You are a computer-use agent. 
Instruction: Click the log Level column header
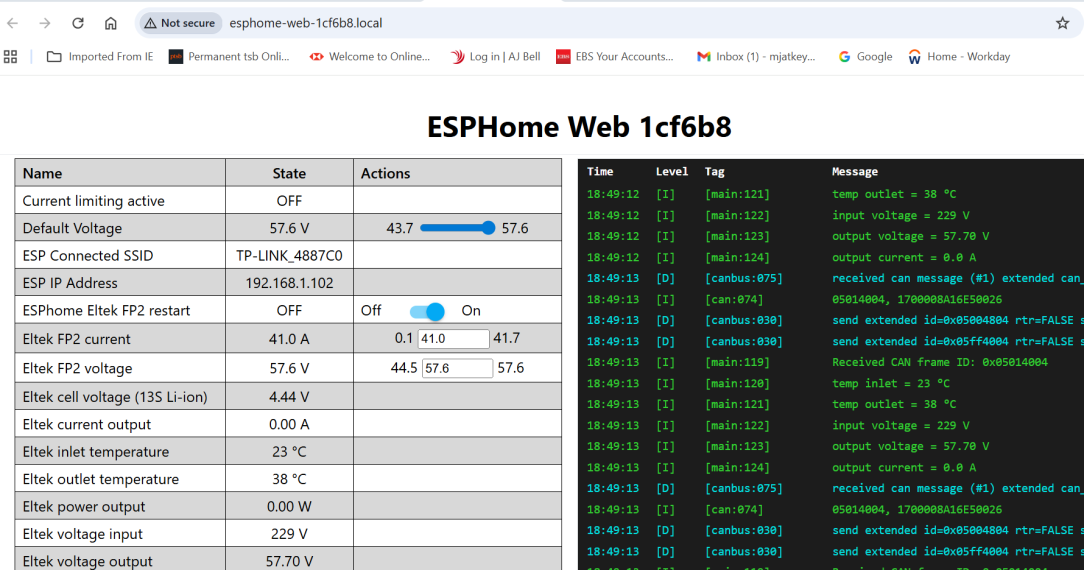tap(672, 171)
